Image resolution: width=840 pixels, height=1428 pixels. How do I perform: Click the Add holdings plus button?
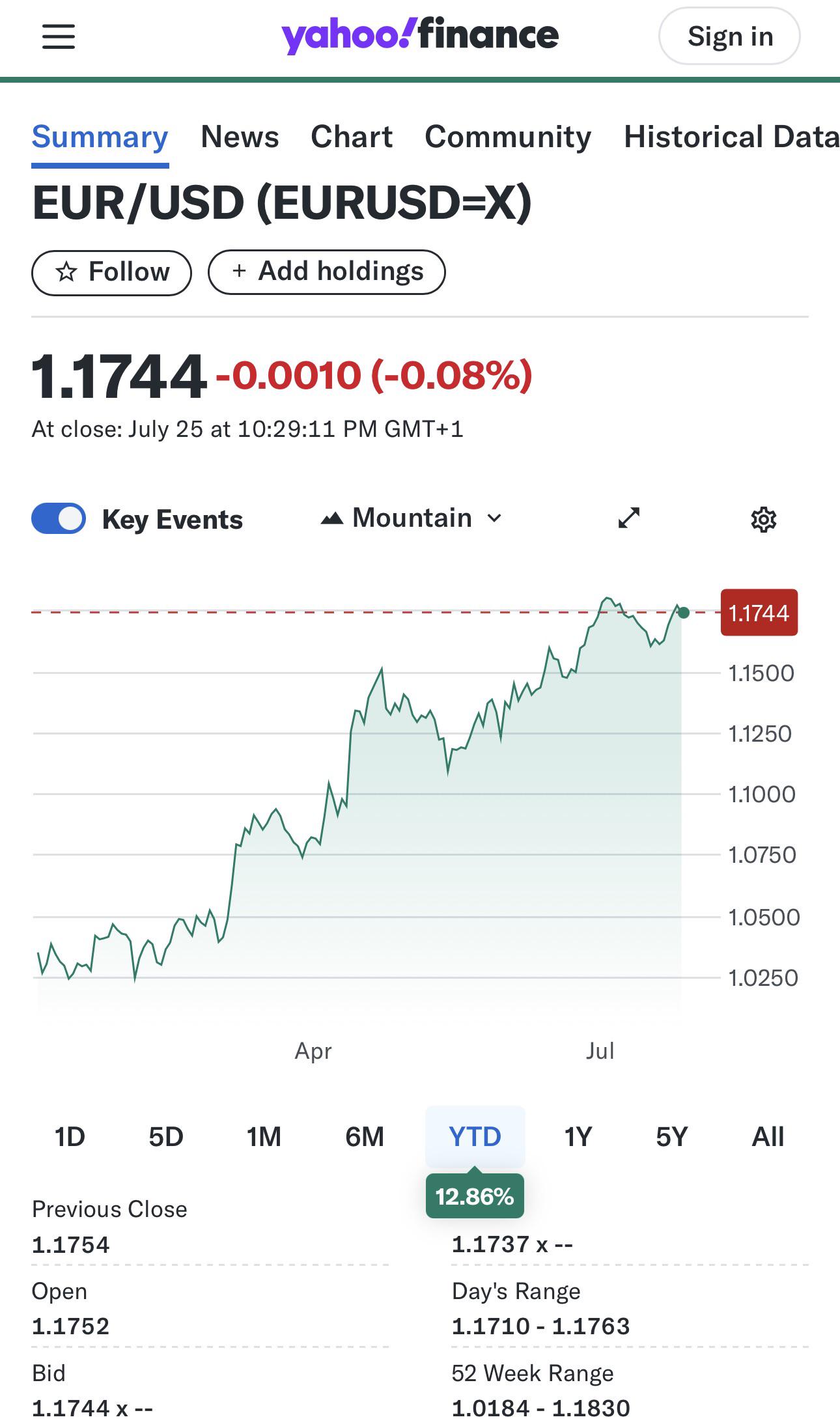[x=327, y=272]
